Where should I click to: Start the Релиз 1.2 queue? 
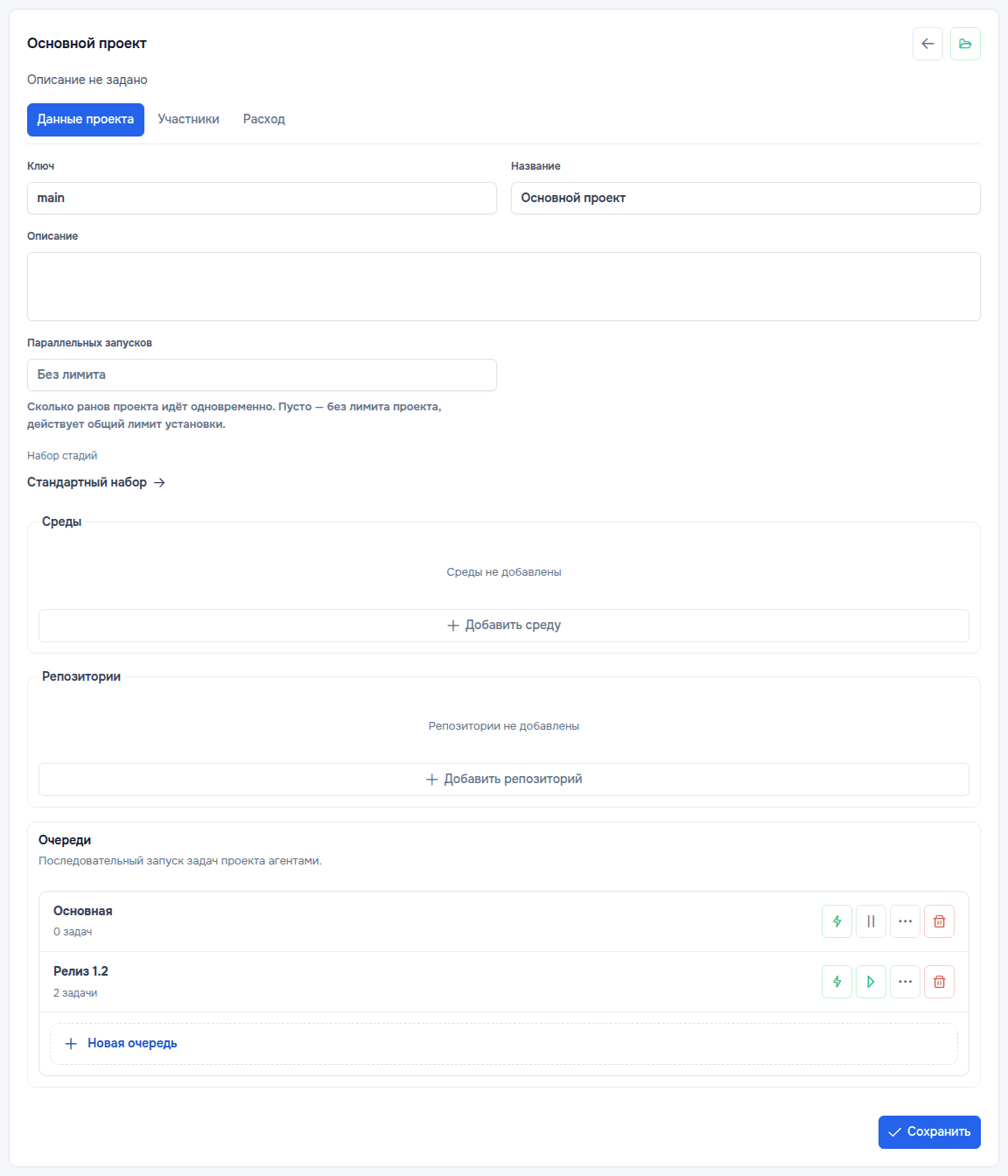871,982
